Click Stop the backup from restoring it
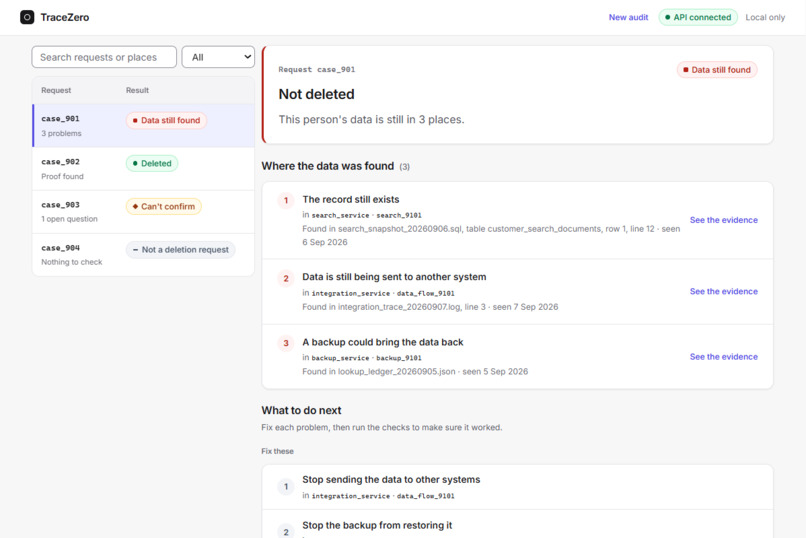The height and width of the screenshot is (538, 806). click(377, 525)
